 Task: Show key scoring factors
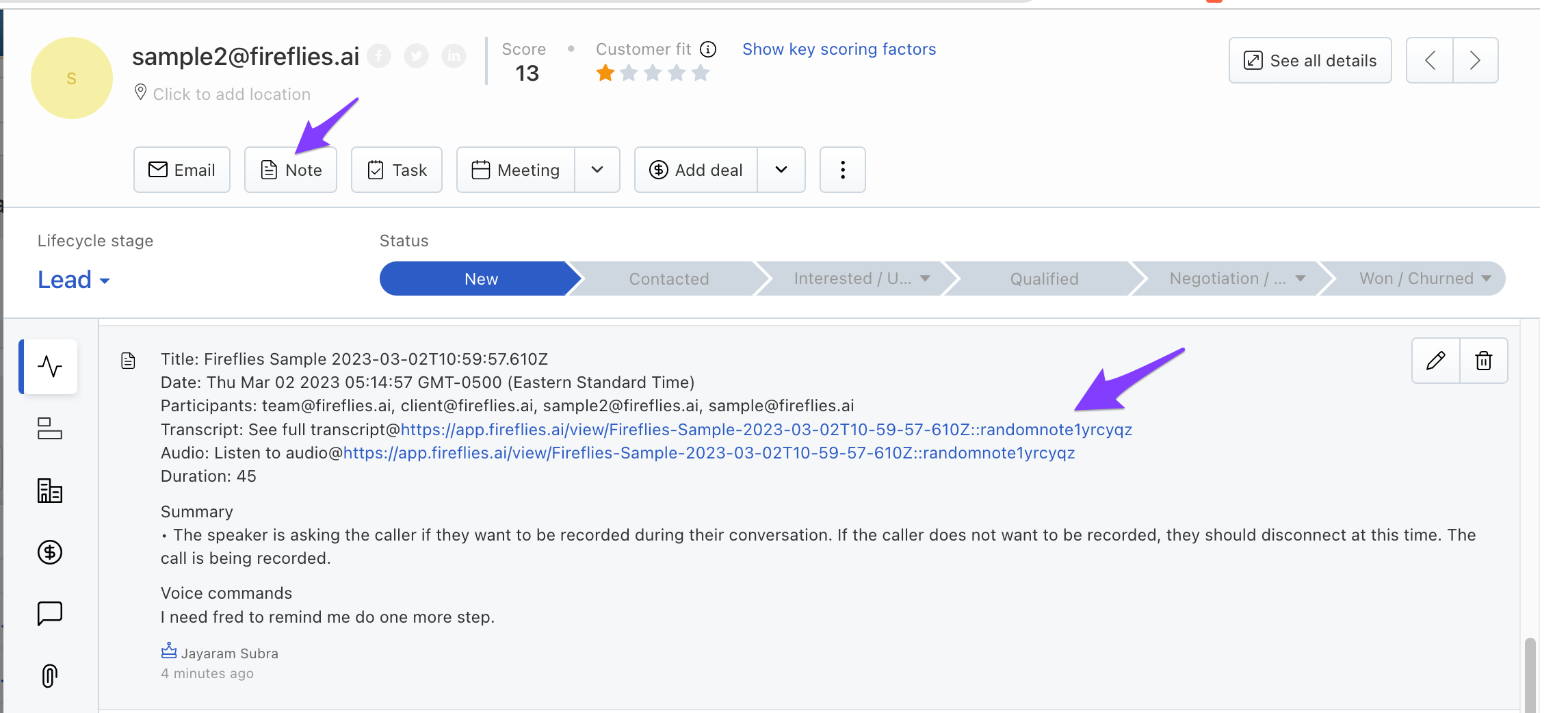coord(839,49)
